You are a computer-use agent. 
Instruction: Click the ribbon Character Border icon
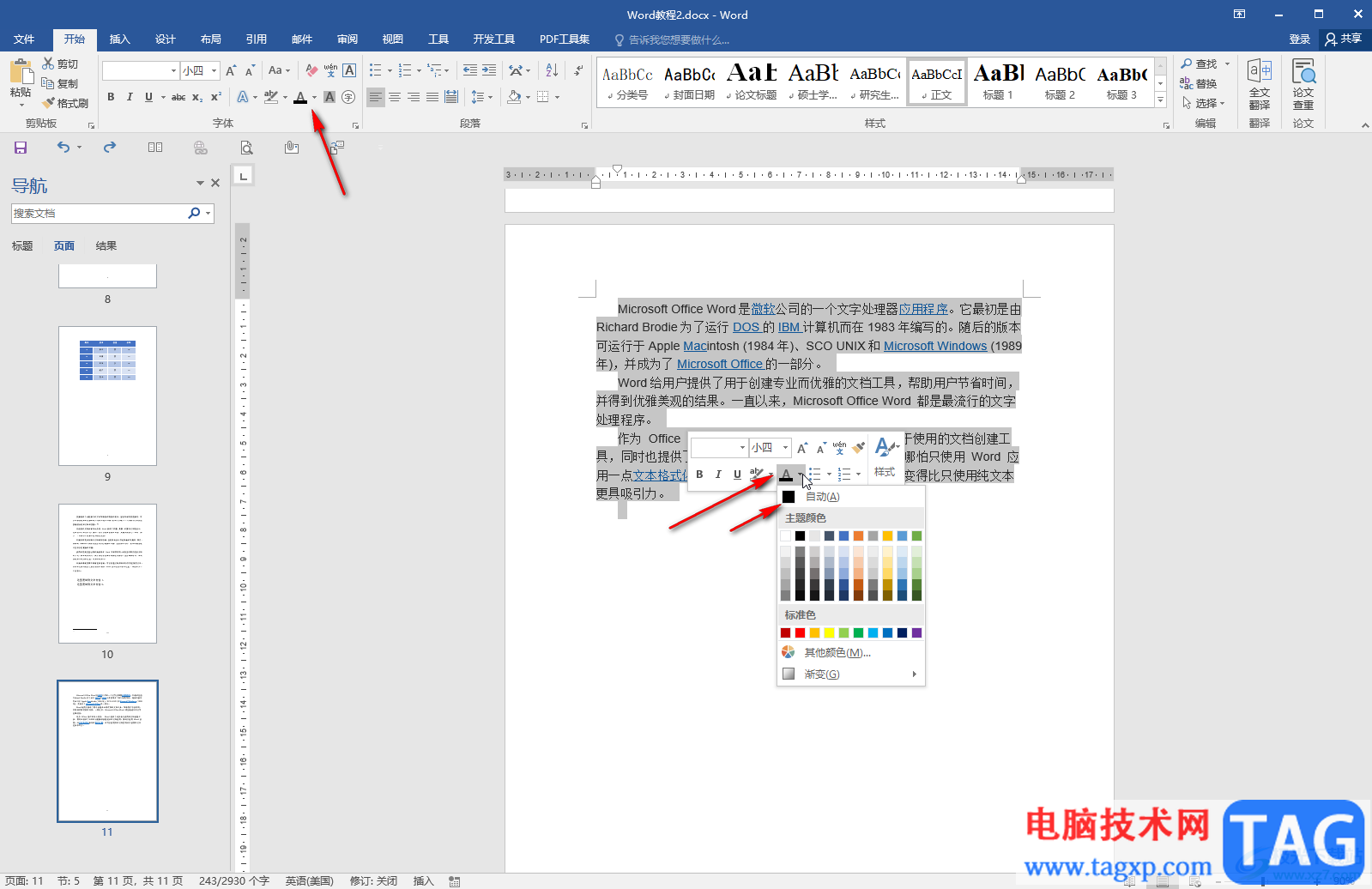pyautogui.click(x=349, y=70)
